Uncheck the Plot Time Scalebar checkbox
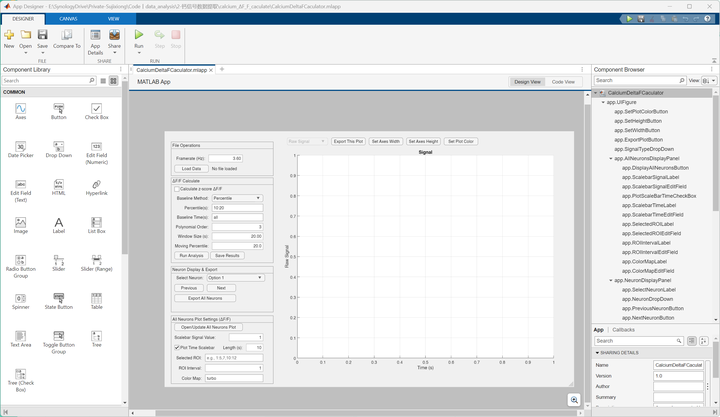This screenshot has width=720, height=417. (177, 348)
